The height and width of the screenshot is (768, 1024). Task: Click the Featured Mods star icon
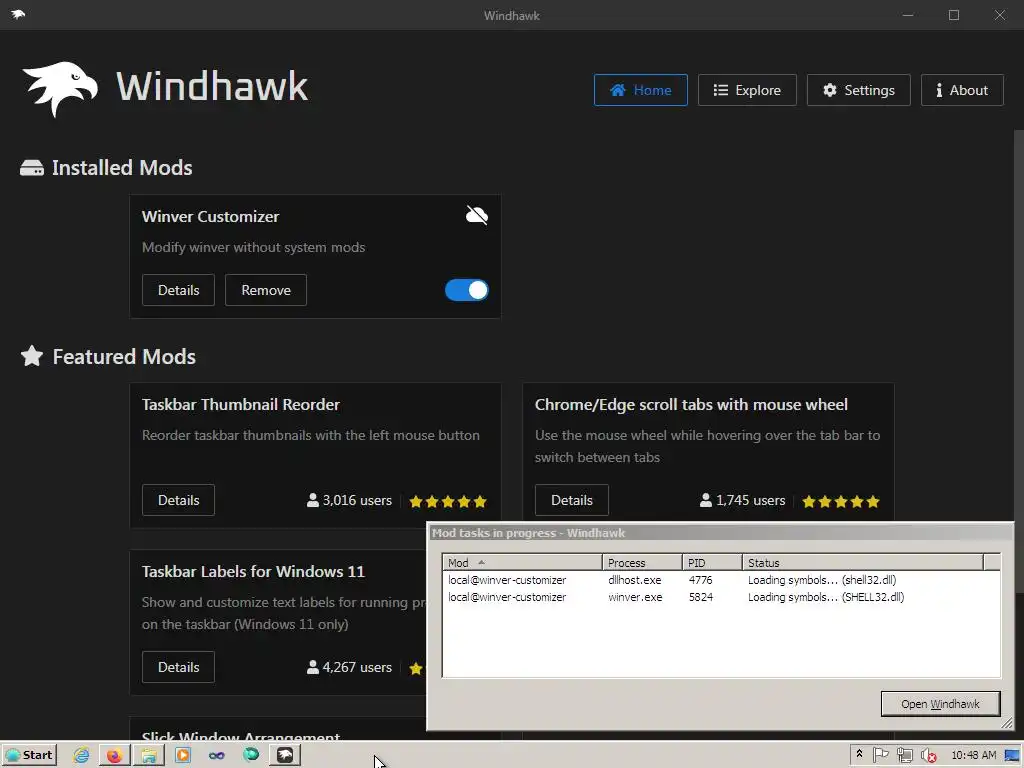pos(31,356)
